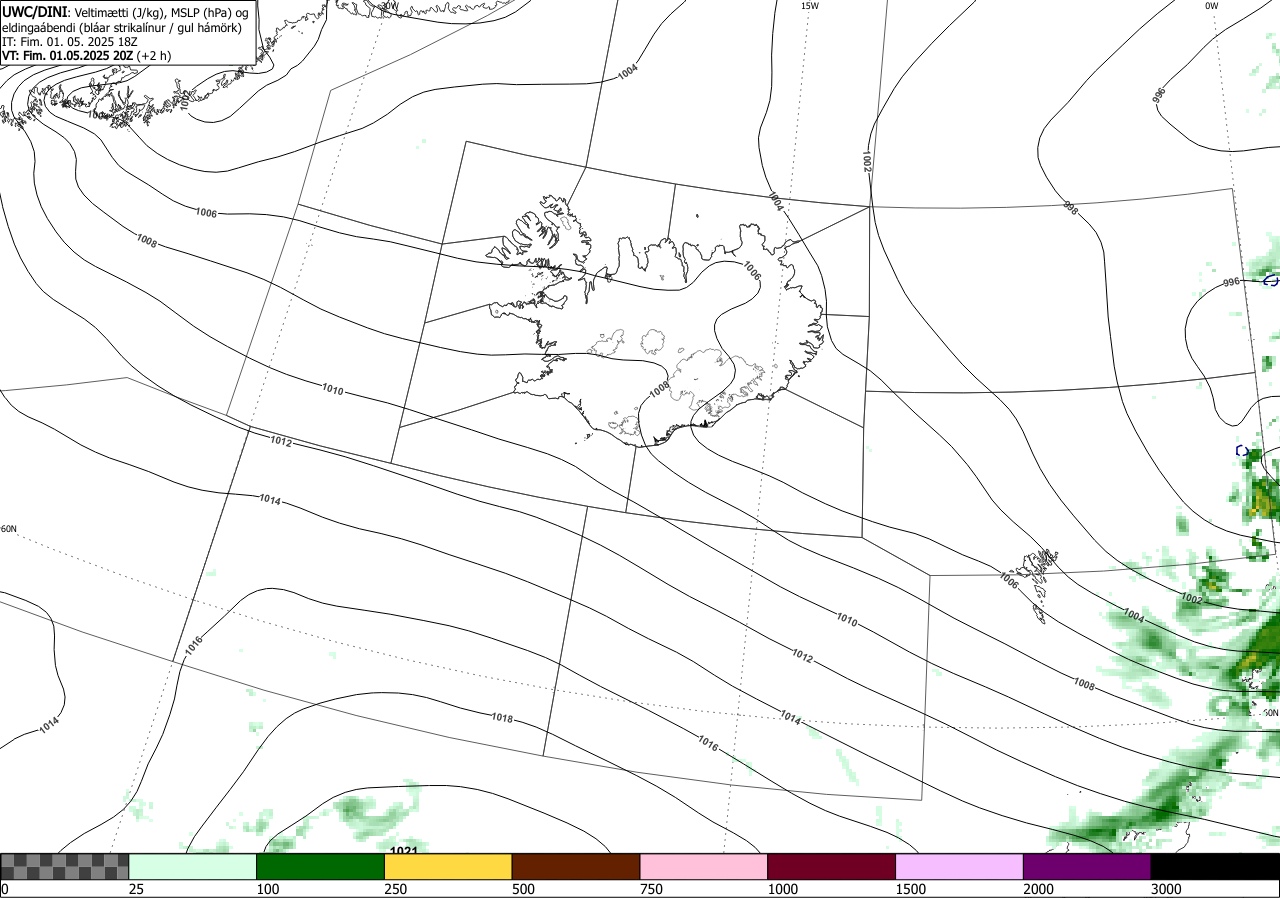The image size is (1280, 898).
Task: Click the 1018 isobar label
Action: [503, 718]
